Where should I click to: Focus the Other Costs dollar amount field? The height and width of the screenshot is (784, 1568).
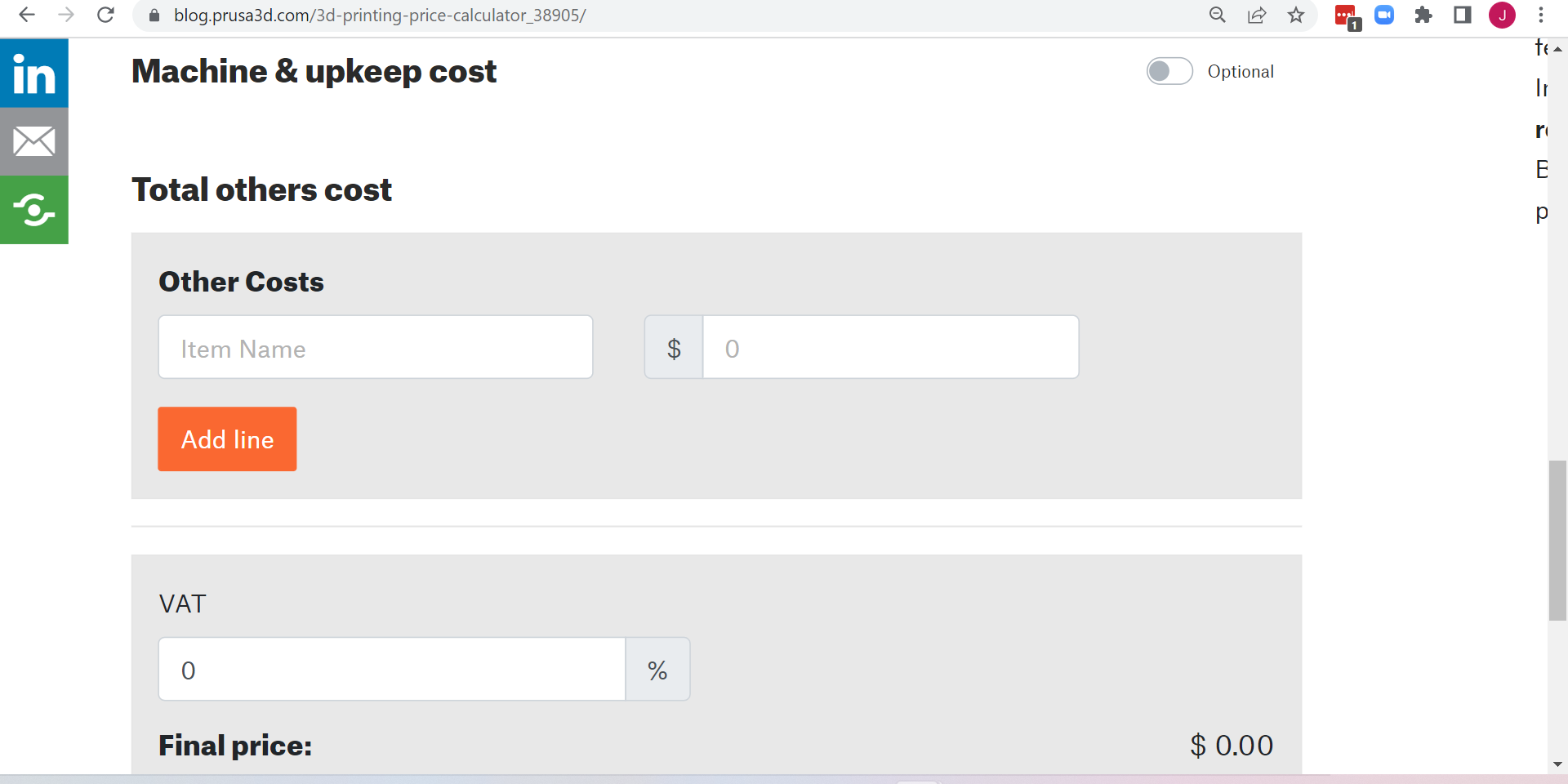890,348
